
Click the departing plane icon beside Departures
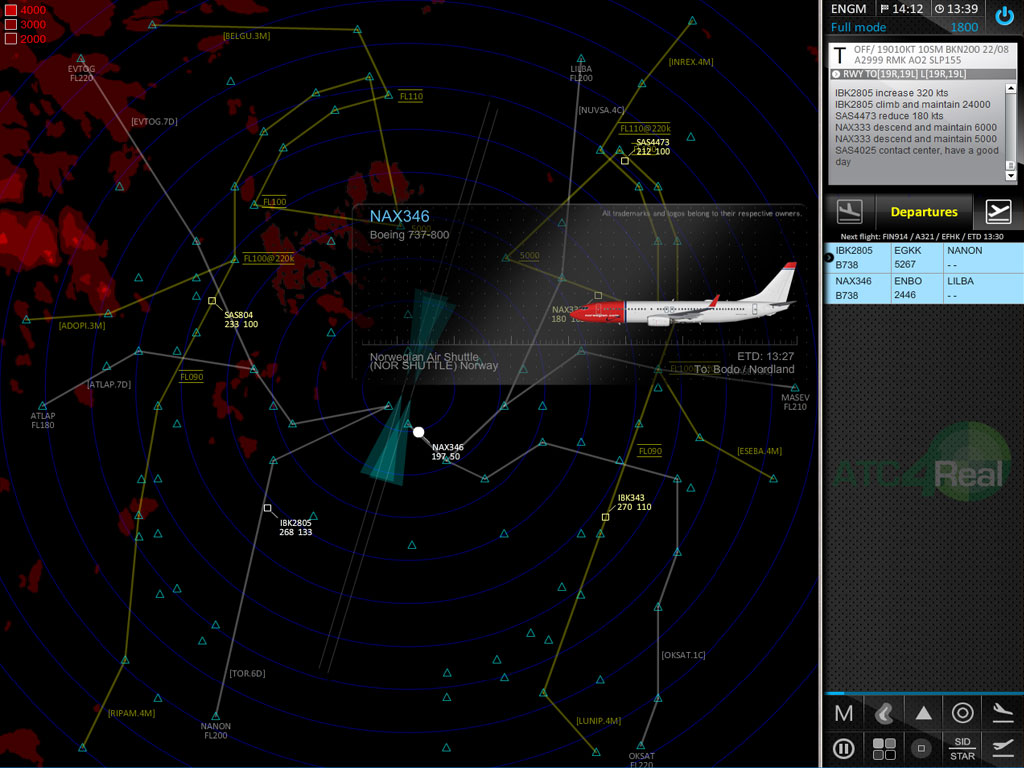[x=998, y=211]
